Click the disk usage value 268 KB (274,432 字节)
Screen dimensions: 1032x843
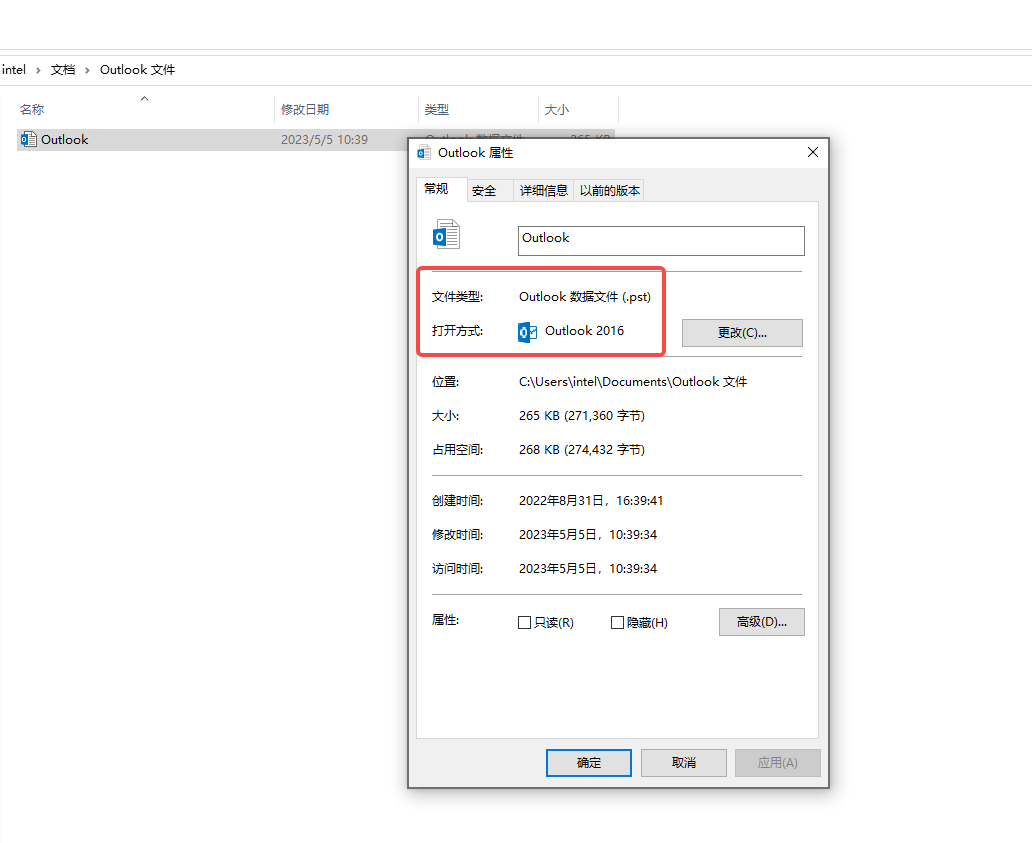pos(582,449)
